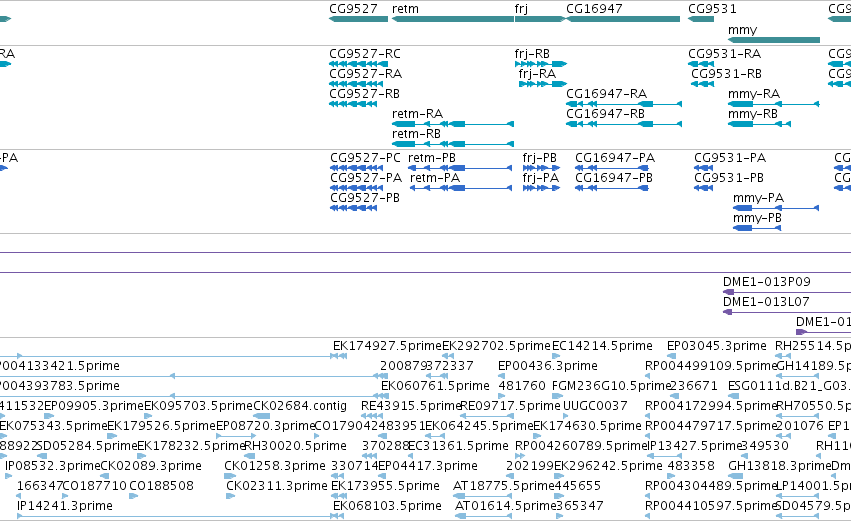
Task: Select EST EP09905.3prime
Action: [x=94, y=406]
